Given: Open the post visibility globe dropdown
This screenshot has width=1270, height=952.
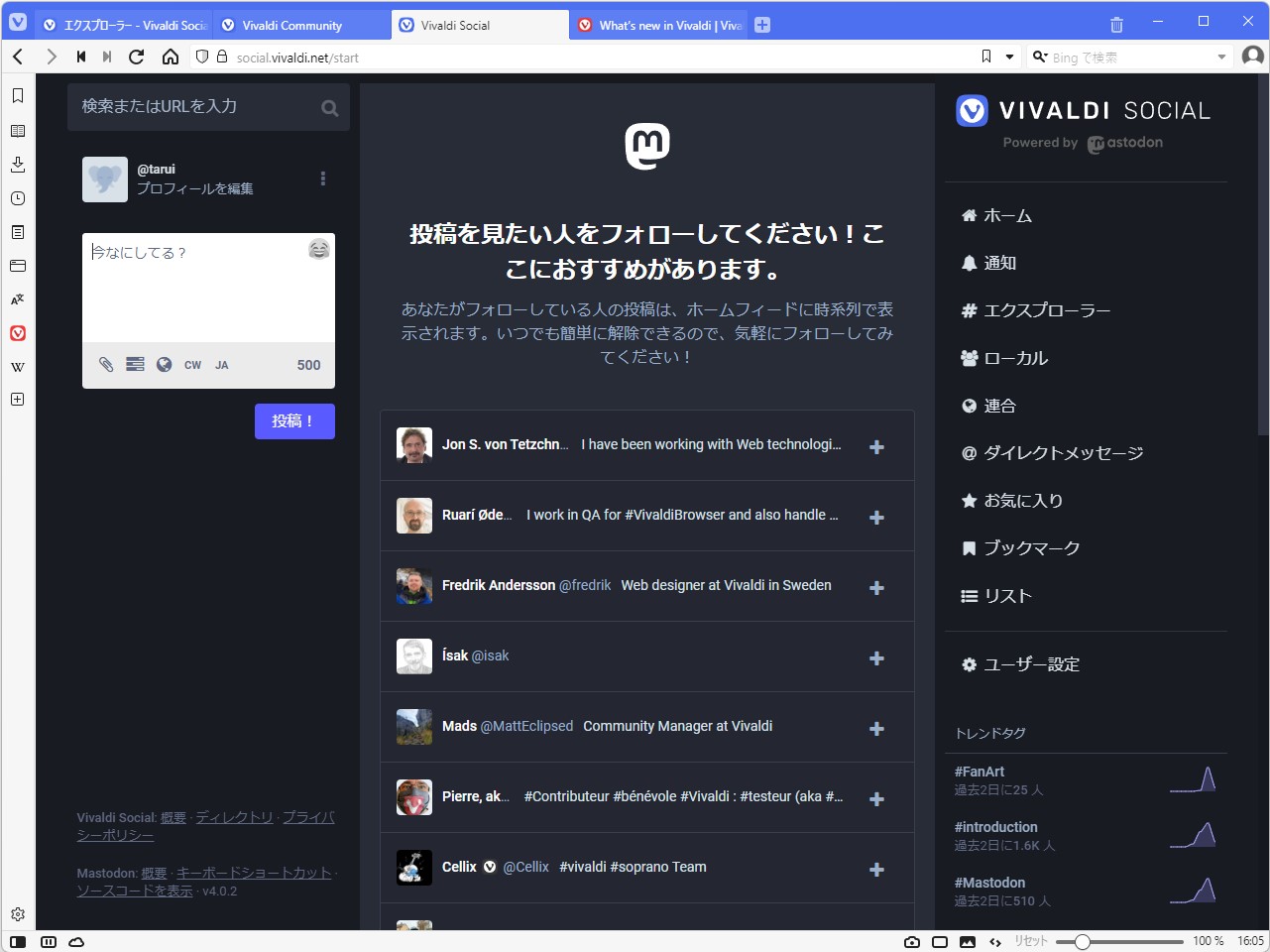Looking at the screenshot, I should (x=163, y=364).
